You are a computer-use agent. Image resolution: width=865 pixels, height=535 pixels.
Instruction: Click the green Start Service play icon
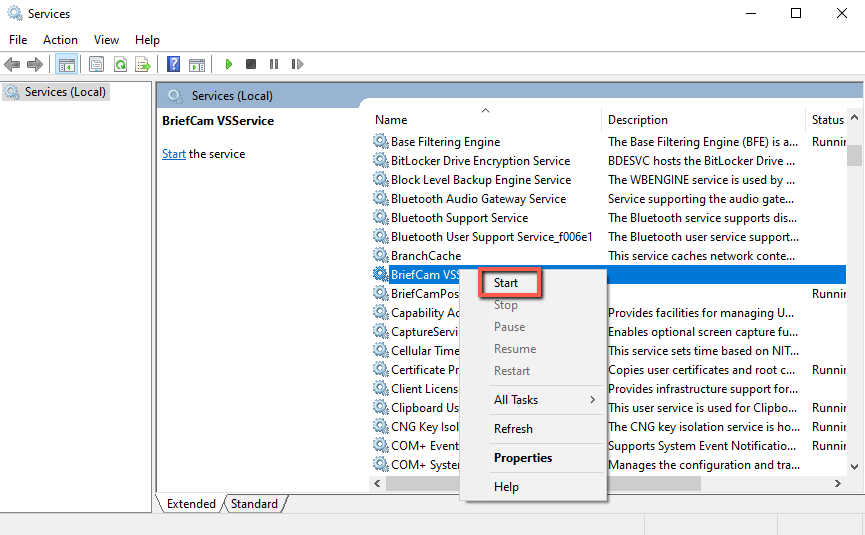tap(229, 65)
